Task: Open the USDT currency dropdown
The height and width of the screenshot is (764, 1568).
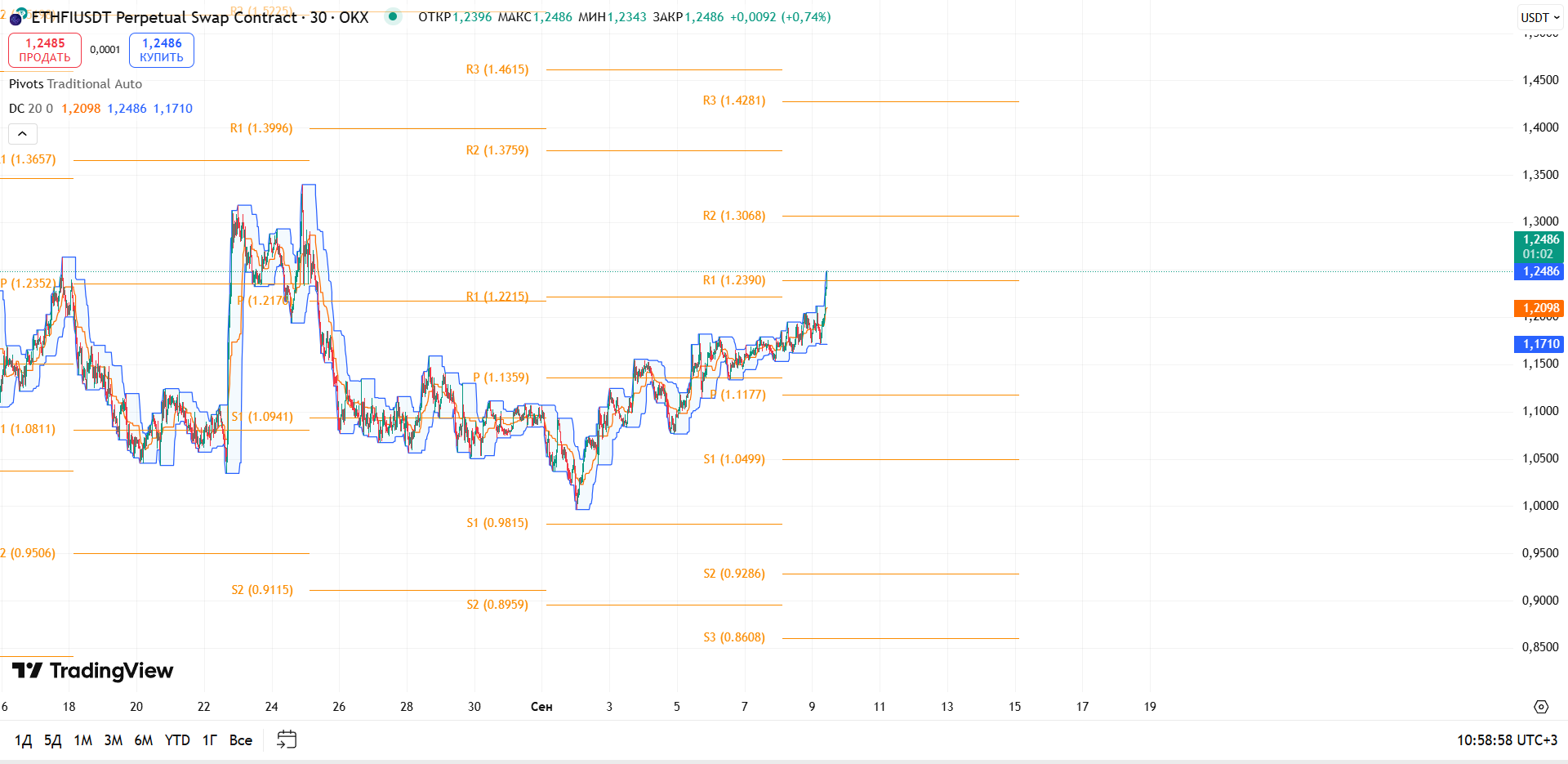Action: pos(1540,17)
